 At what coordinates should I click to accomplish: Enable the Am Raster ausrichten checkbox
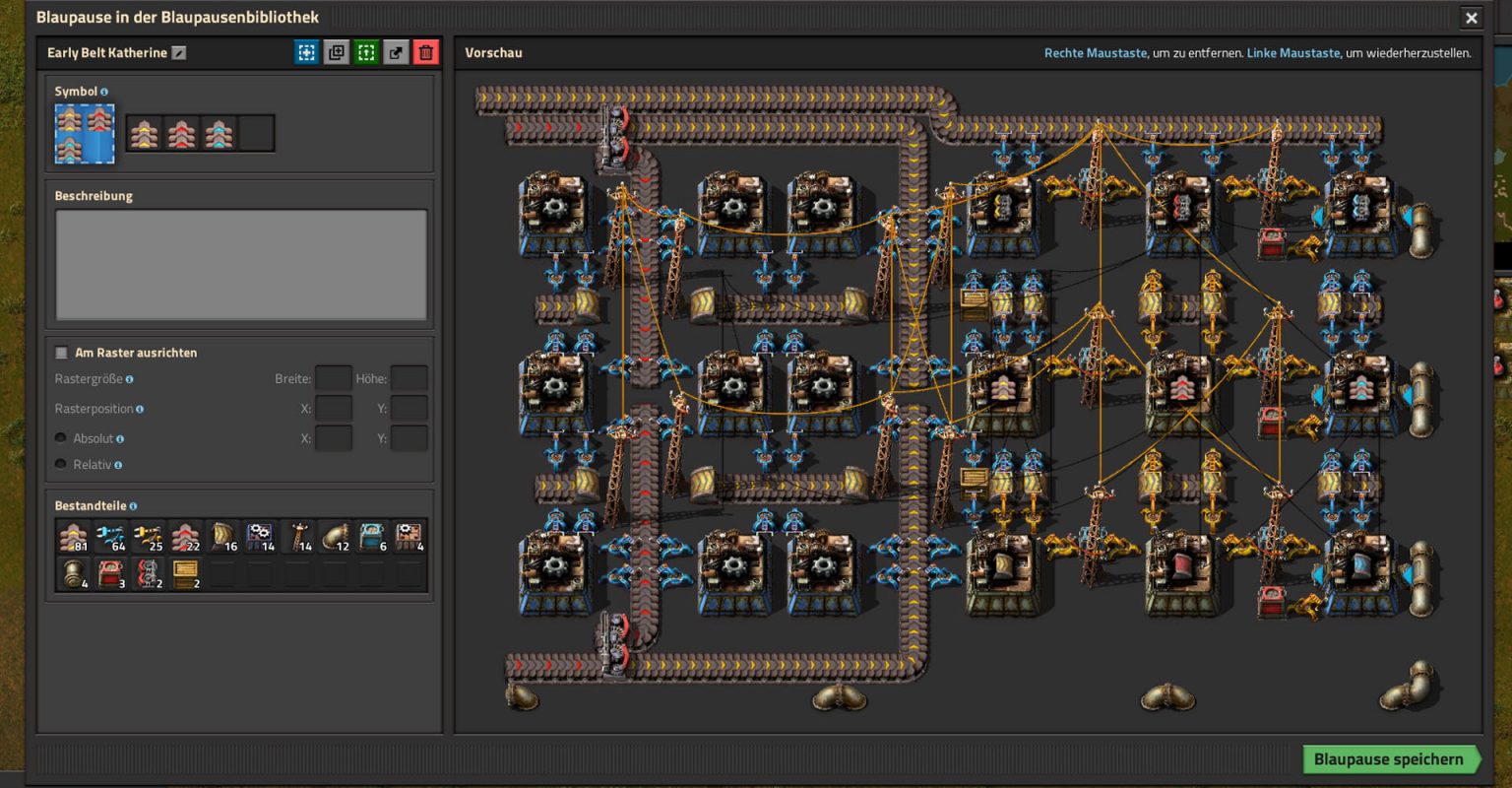point(61,352)
